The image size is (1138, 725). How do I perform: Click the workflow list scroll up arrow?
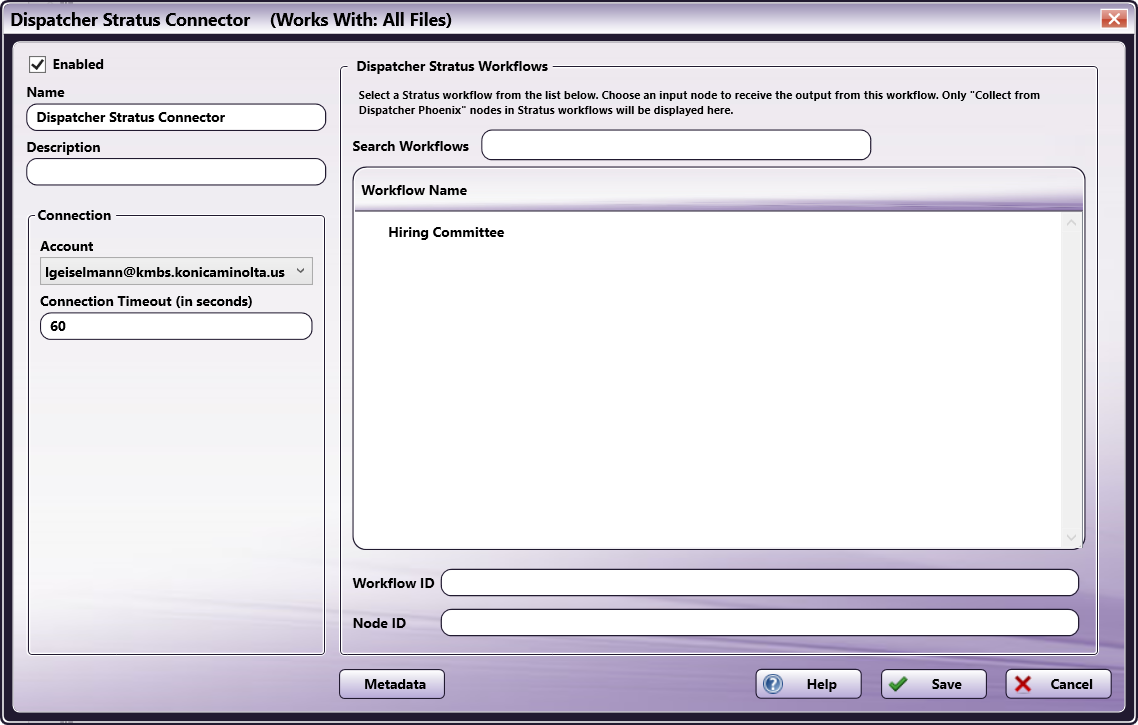pos(1071,223)
